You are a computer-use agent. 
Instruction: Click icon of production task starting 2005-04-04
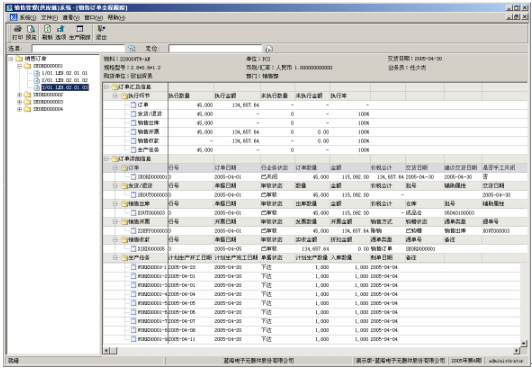click(x=134, y=294)
